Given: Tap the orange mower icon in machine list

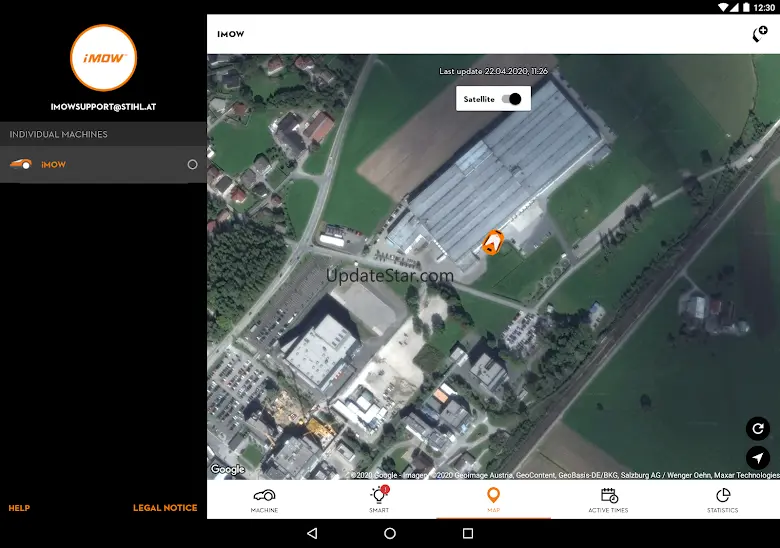Looking at the screenshot, I should point(21,164).
